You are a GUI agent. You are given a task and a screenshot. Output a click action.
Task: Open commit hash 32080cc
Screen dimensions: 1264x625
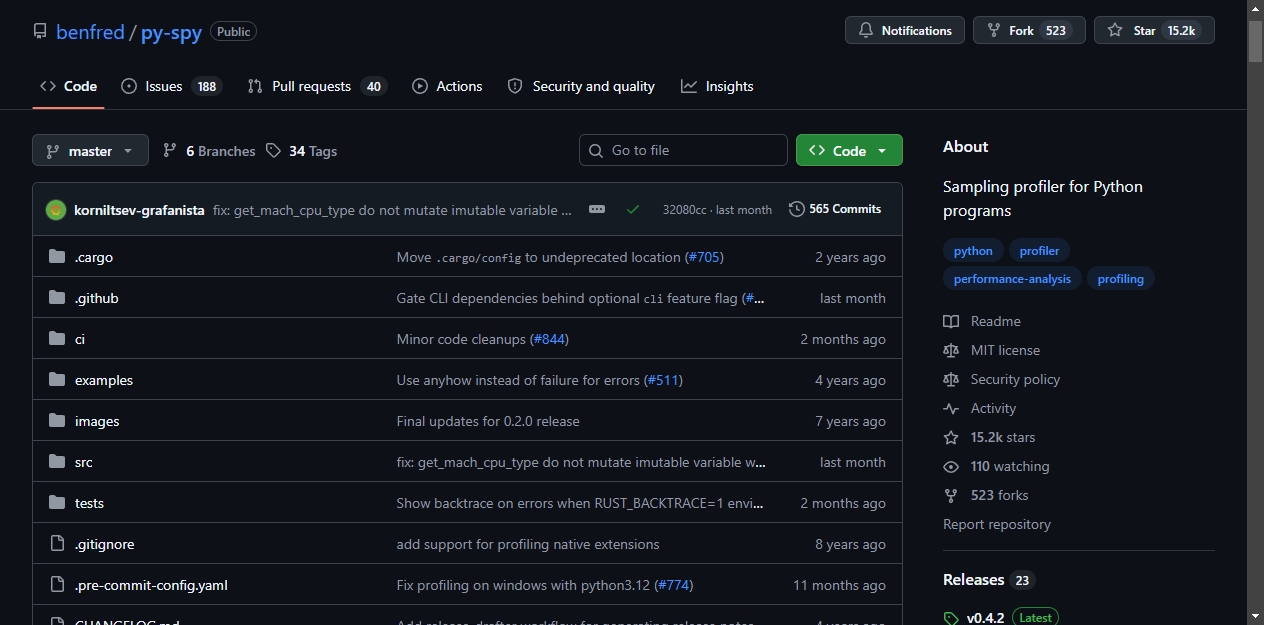point(684,210)
